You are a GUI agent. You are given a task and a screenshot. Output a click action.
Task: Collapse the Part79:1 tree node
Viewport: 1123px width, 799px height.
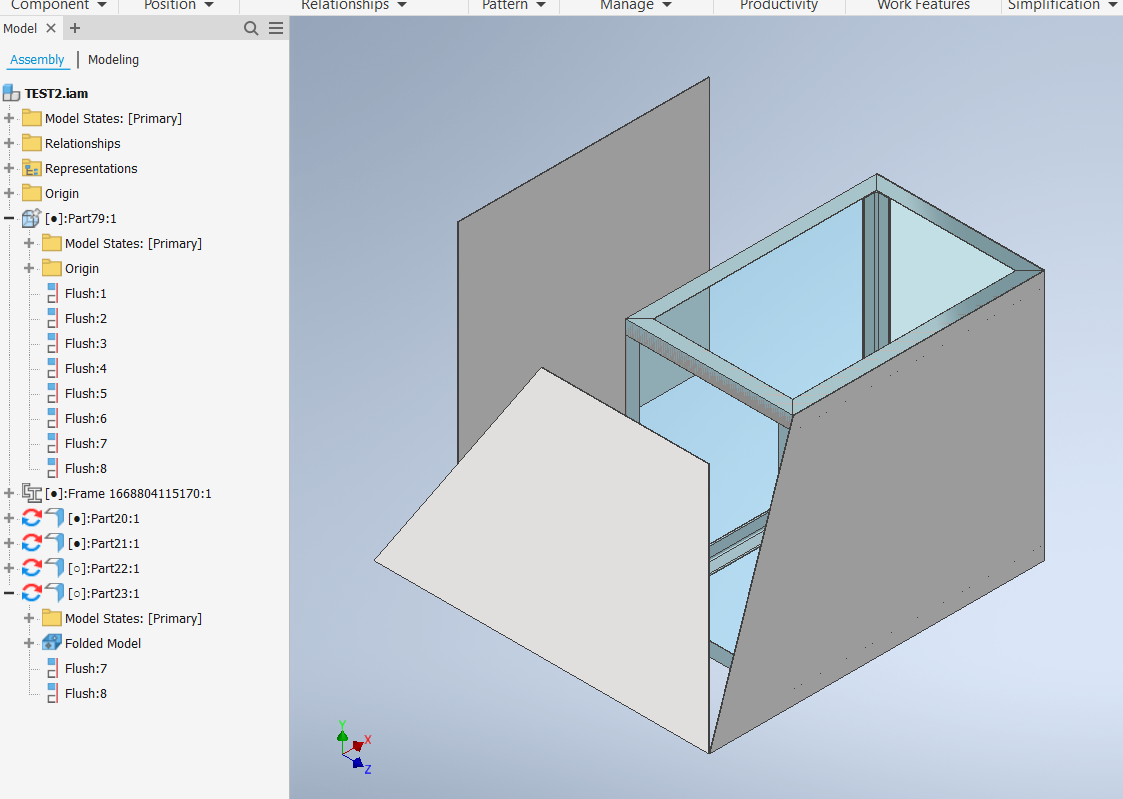coord(10,218)
